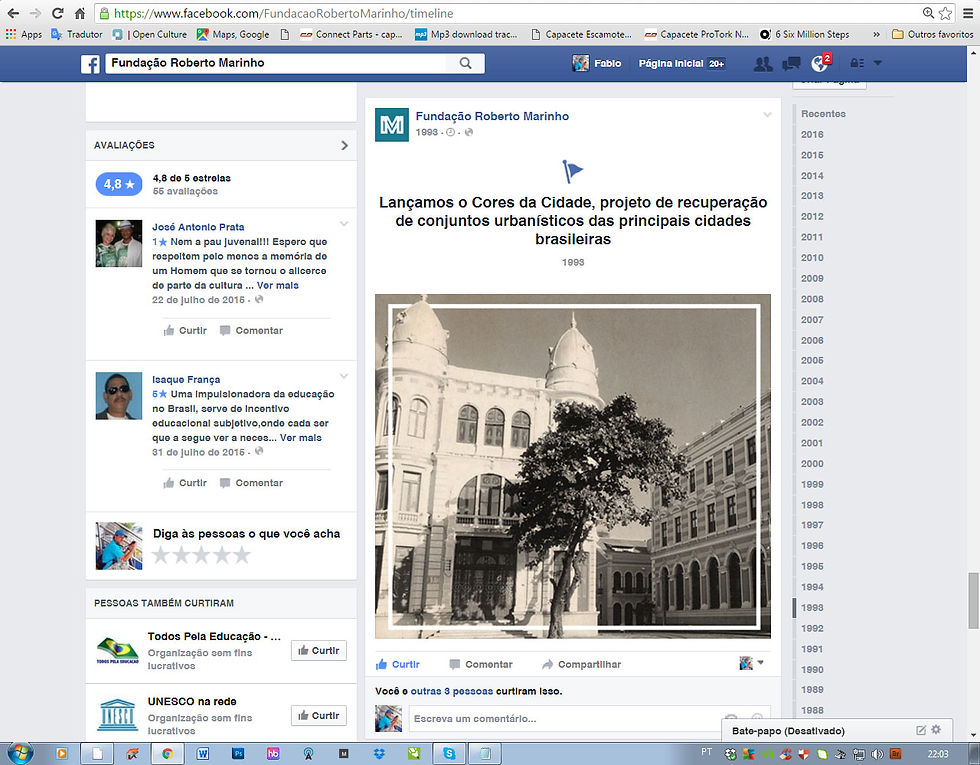Jump to Recentes in timeline
Screen dimensions: 980x765
[823, 114]
